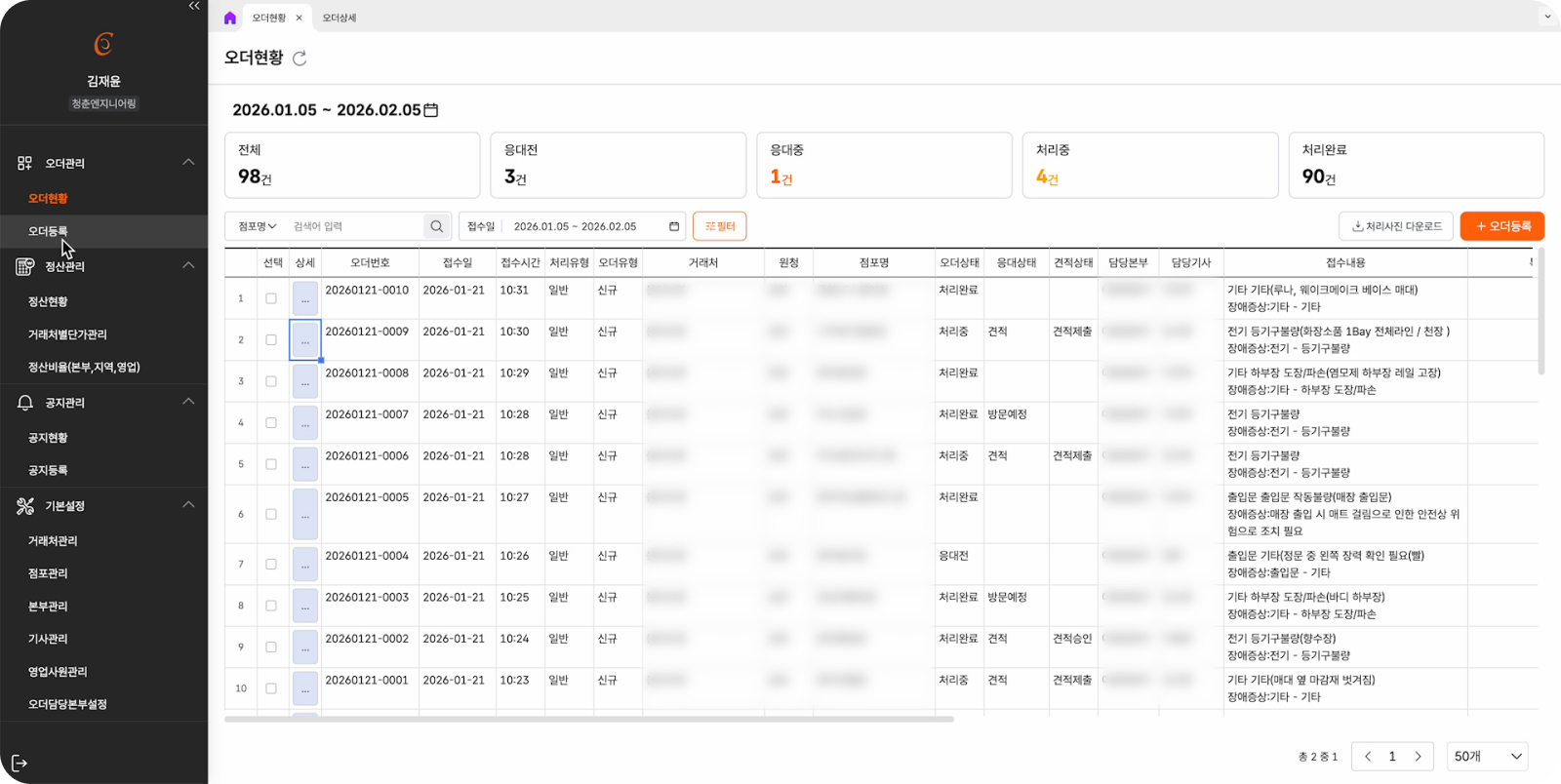
Task: Click the home icon in the tab bar
Action: (230, 18)
